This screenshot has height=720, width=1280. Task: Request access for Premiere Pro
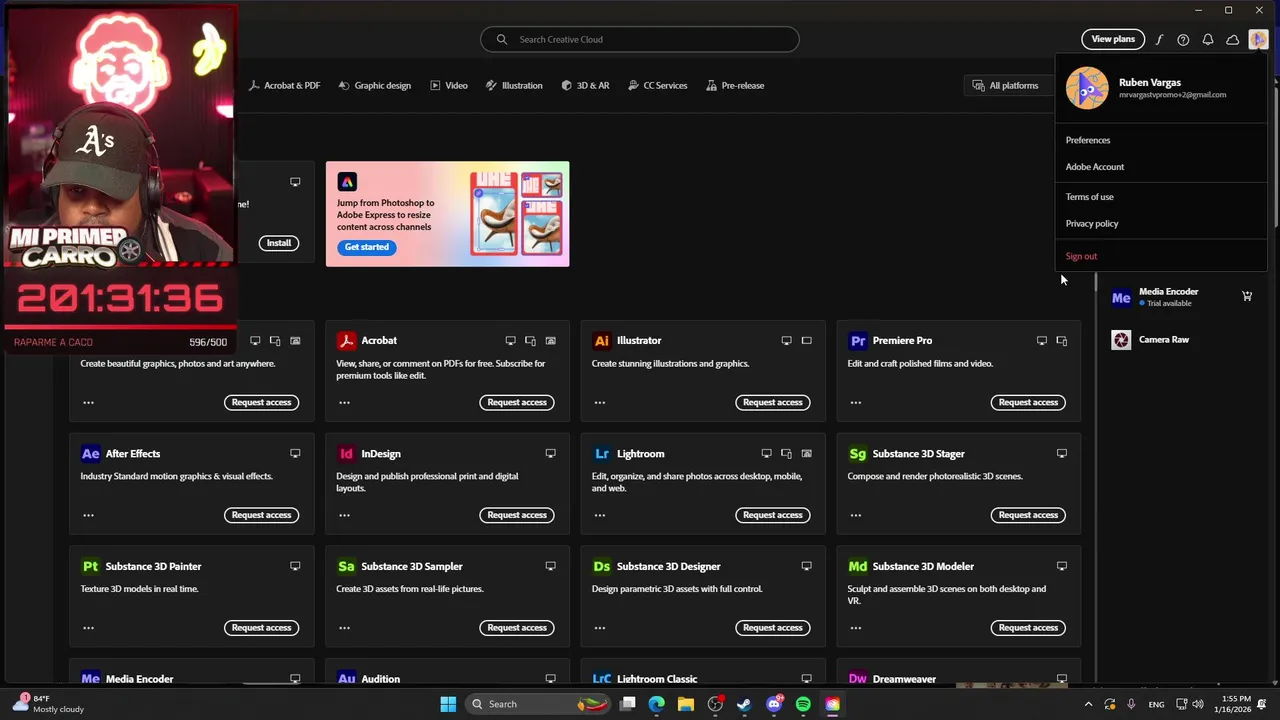1028,402
